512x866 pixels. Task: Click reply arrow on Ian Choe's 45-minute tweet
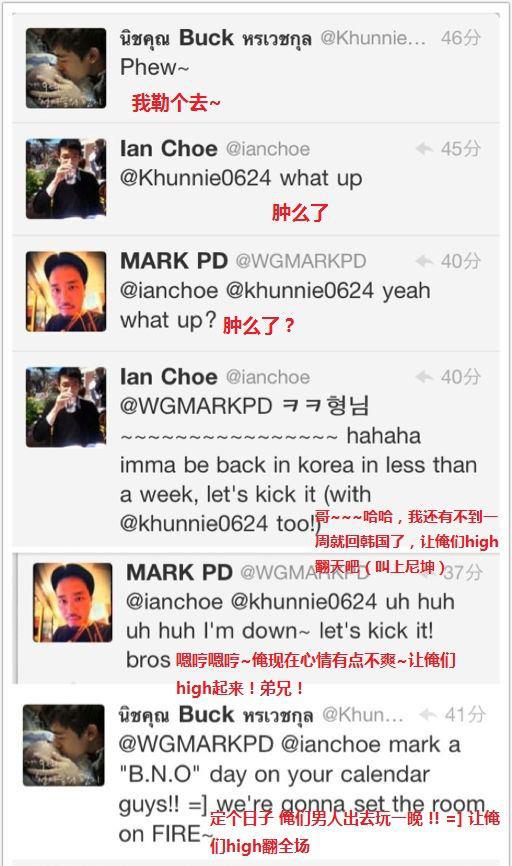[x=424, y=148]
